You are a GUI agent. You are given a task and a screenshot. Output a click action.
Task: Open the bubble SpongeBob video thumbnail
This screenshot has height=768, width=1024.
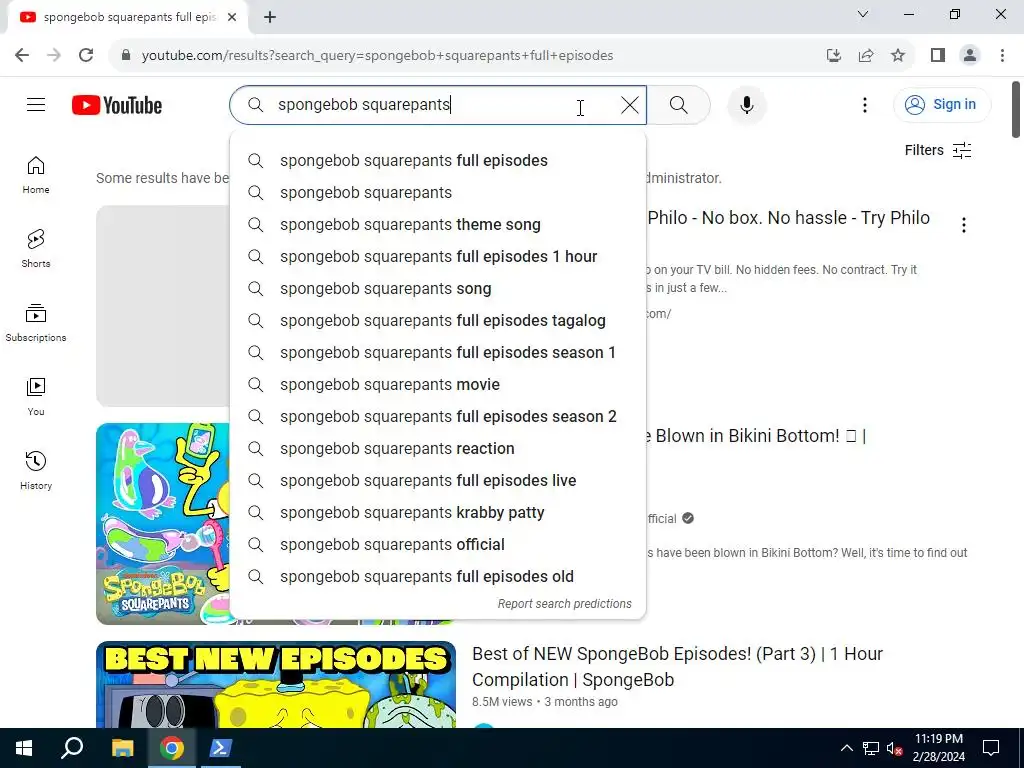[163, 524]
